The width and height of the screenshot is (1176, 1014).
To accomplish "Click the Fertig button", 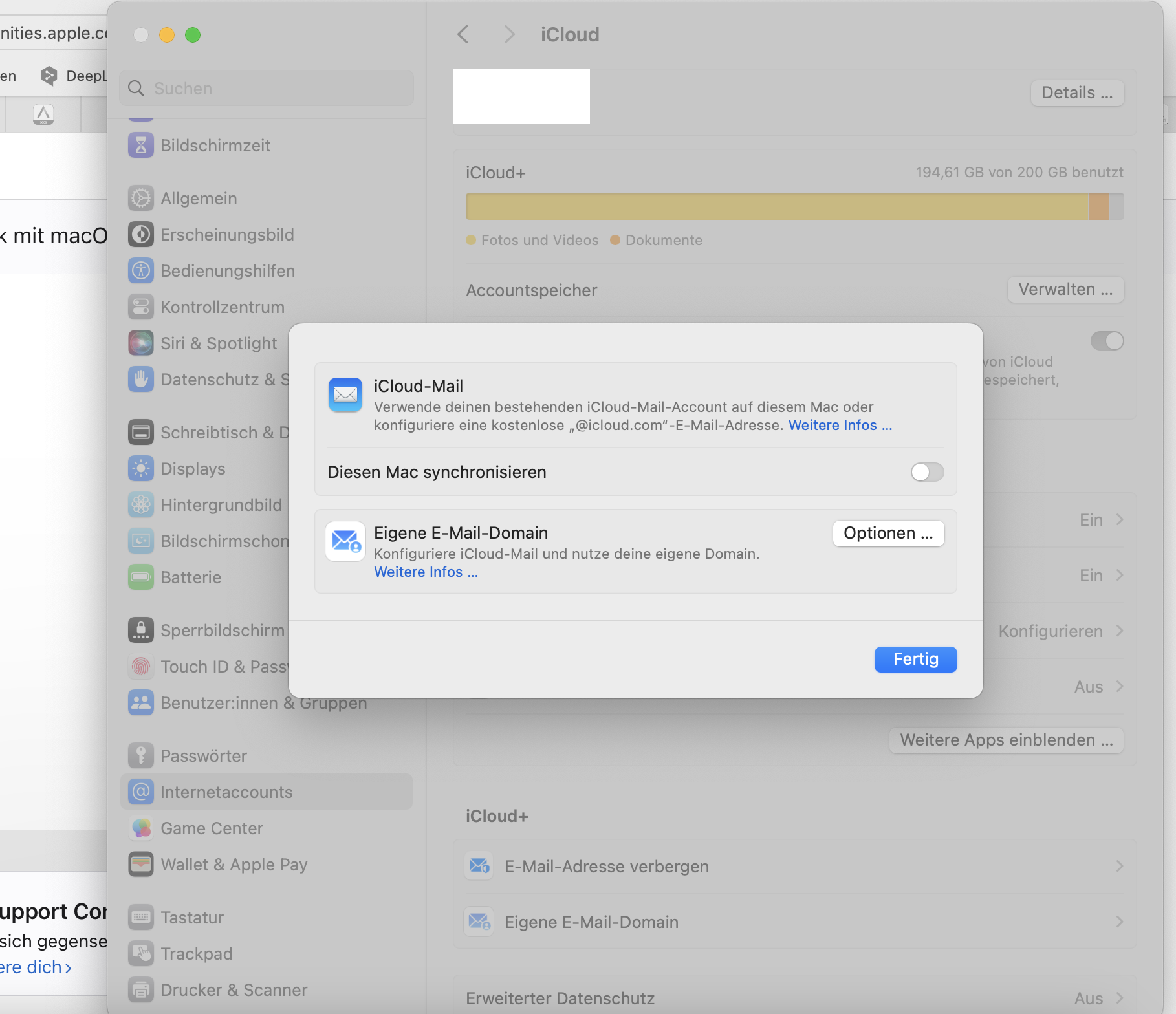I will click(915, 660).
